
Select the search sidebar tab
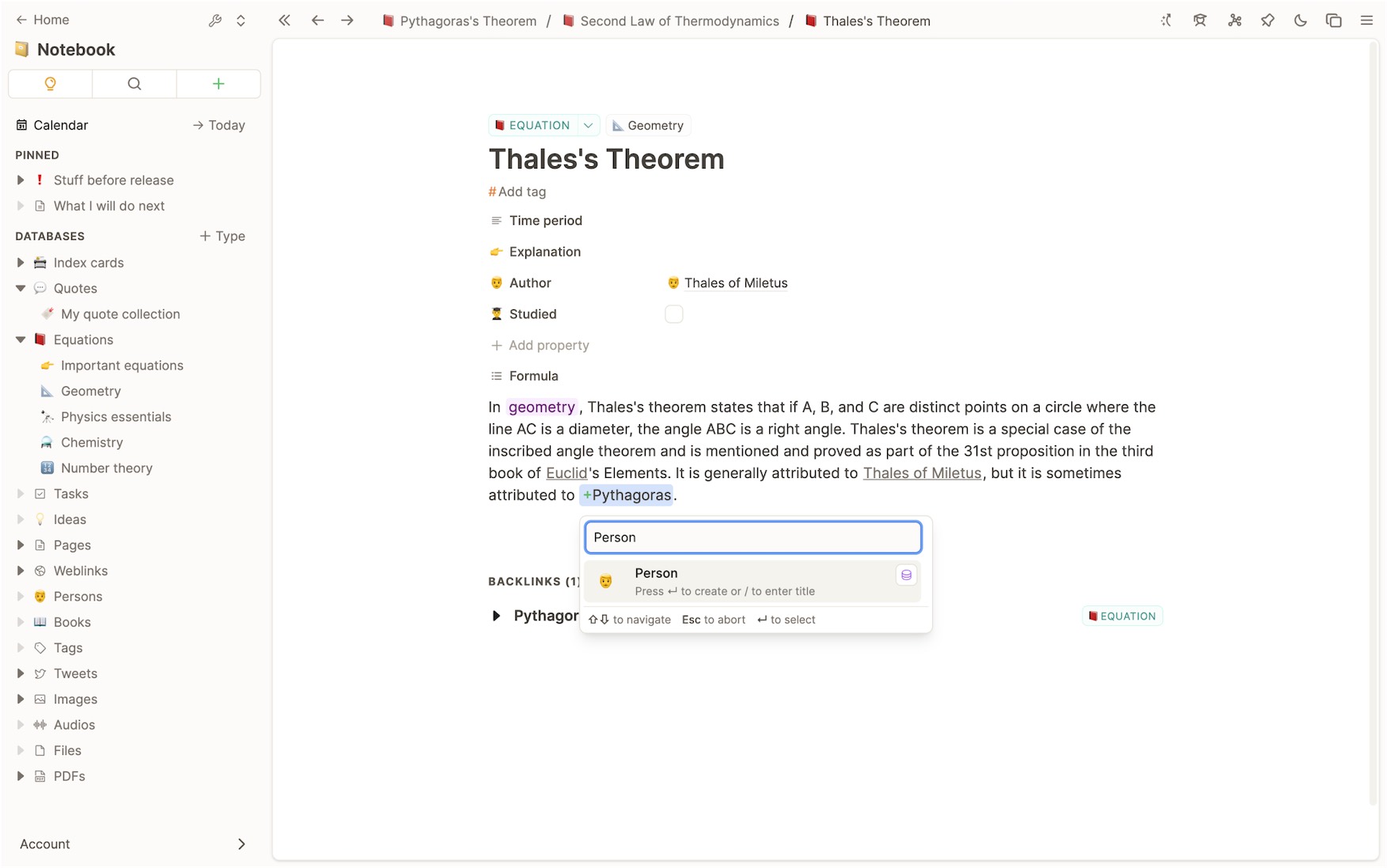pos(135,84)
